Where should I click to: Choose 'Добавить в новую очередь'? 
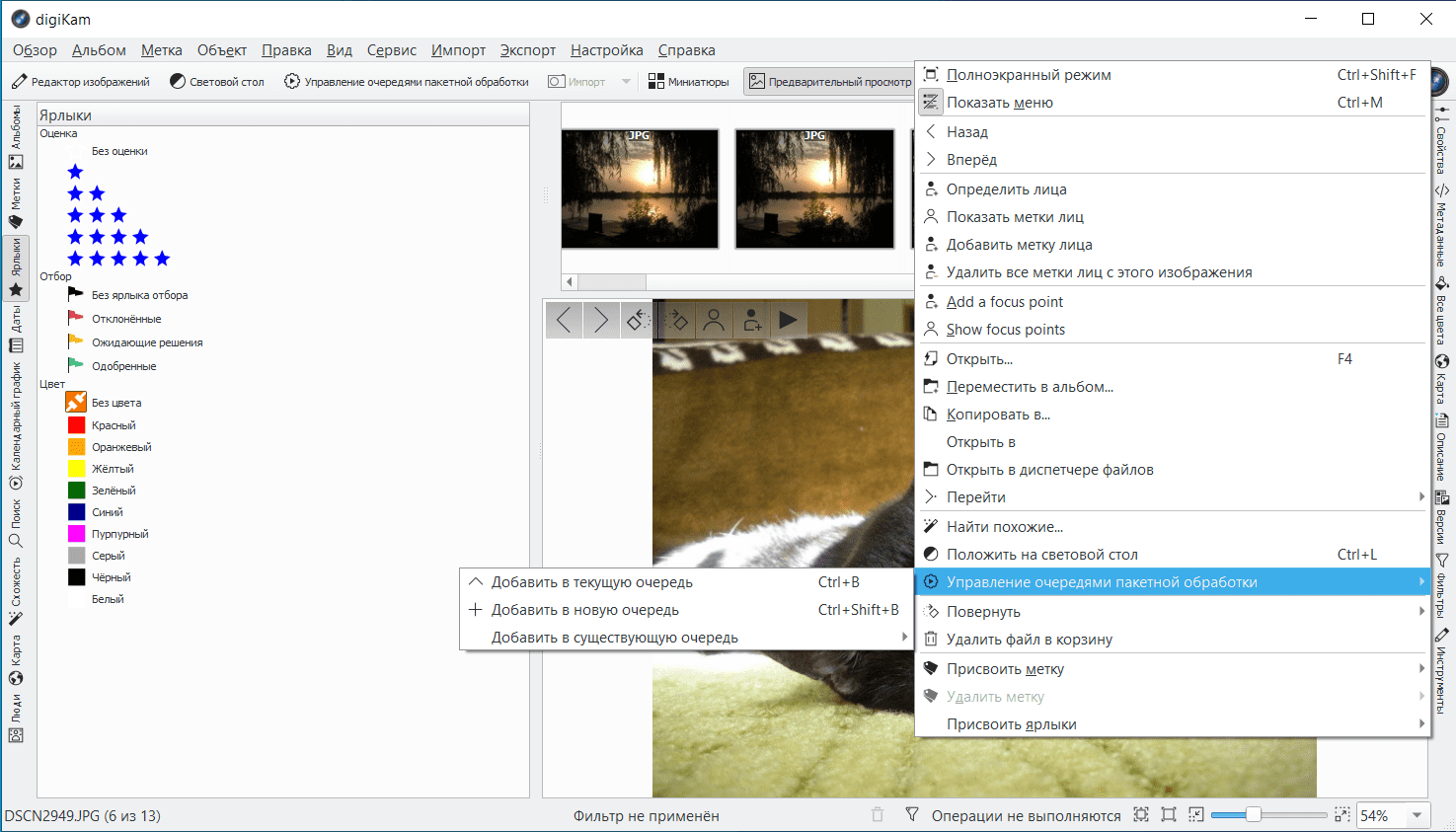click(x=687, y=610)
